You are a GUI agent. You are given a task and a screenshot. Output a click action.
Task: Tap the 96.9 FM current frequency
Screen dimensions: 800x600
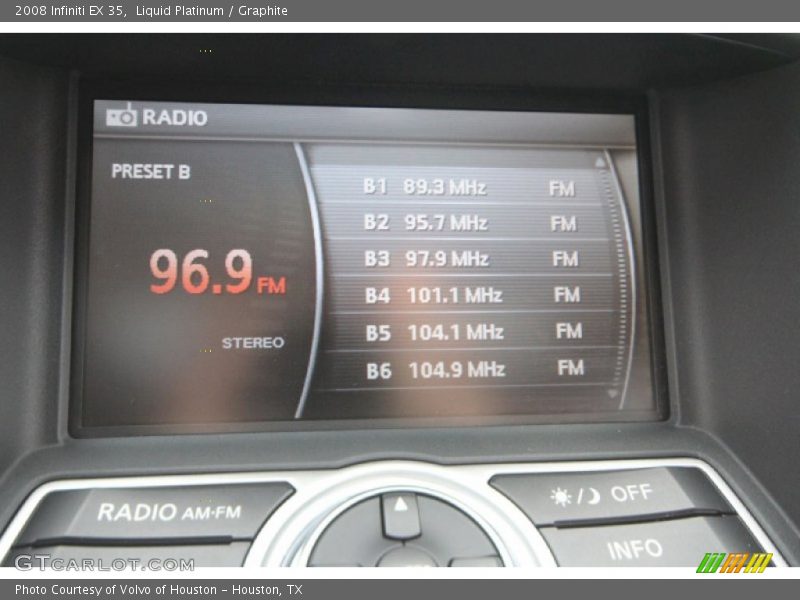pos(217,272)
